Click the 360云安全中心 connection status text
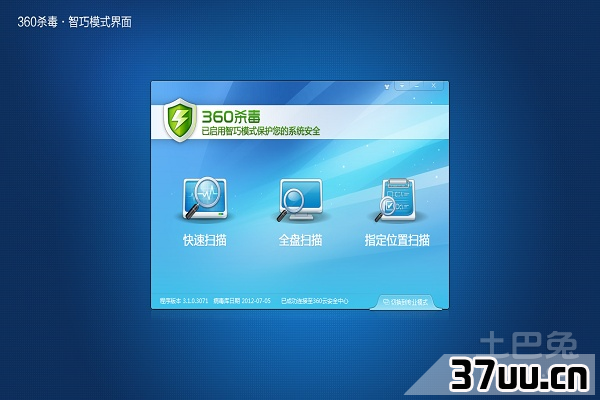Screen dimensions: 600x400 pyautogui.click(x=315, y=301)
